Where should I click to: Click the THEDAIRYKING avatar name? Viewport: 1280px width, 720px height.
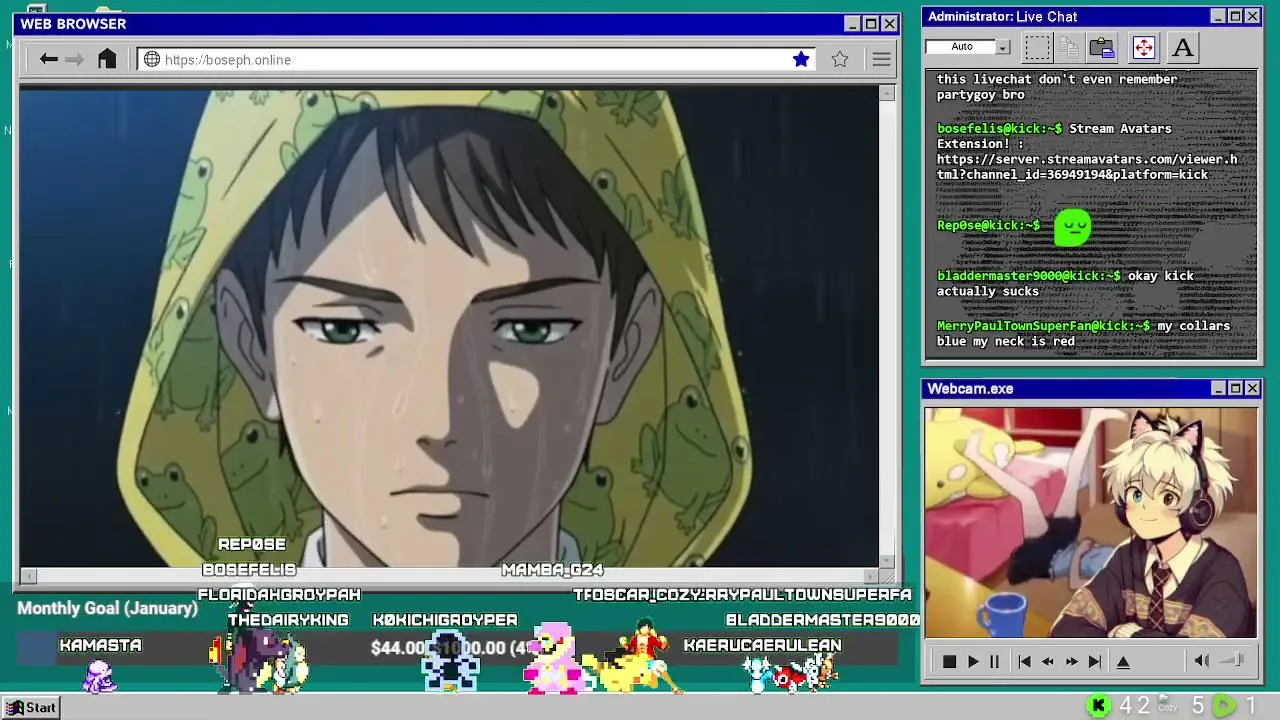click(288, 620)
